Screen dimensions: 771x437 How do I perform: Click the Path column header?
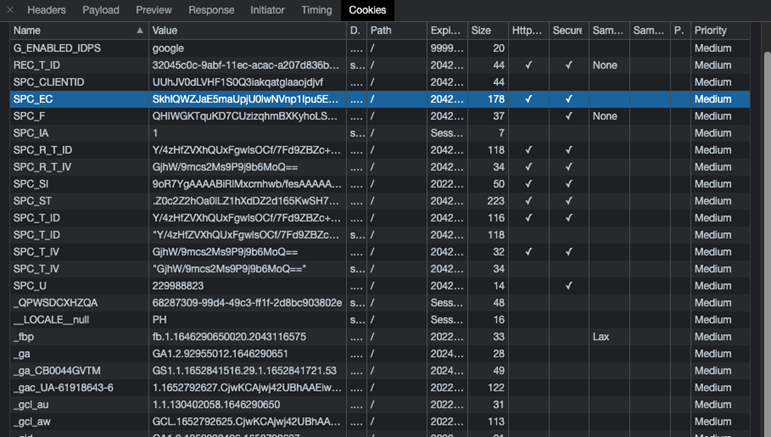point(395,31)
